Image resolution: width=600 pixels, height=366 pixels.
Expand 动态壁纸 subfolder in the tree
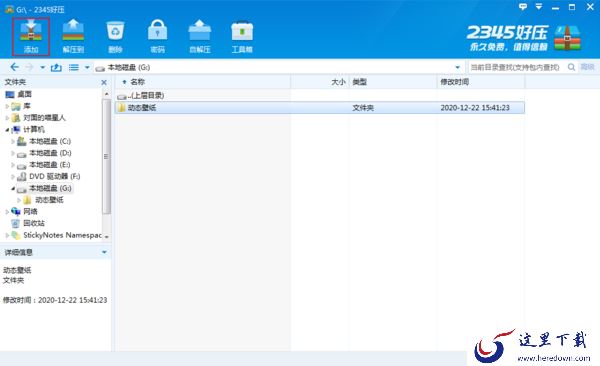19,200
